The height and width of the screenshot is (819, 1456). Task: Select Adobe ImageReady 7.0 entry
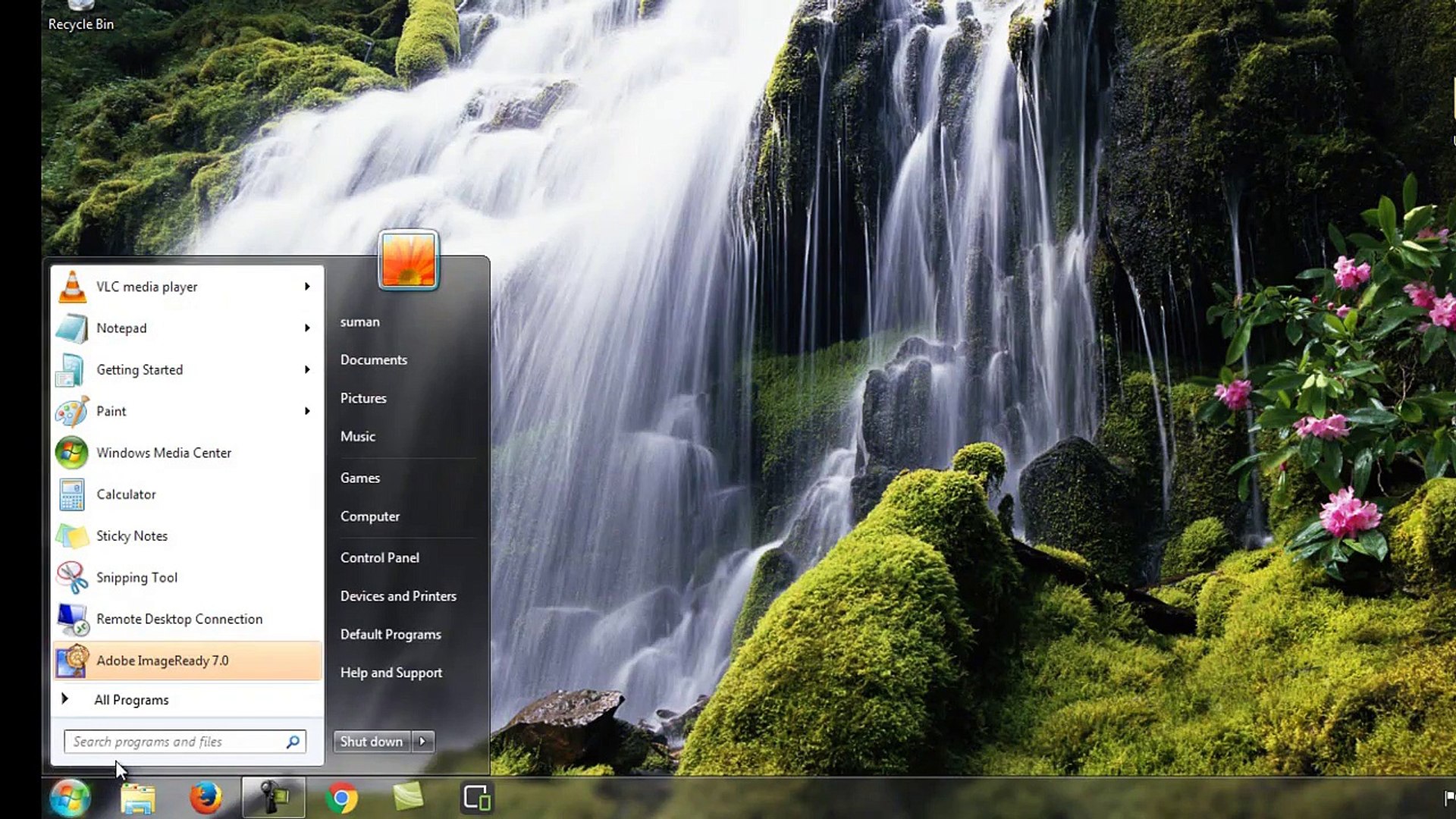(x=162, y=661)
